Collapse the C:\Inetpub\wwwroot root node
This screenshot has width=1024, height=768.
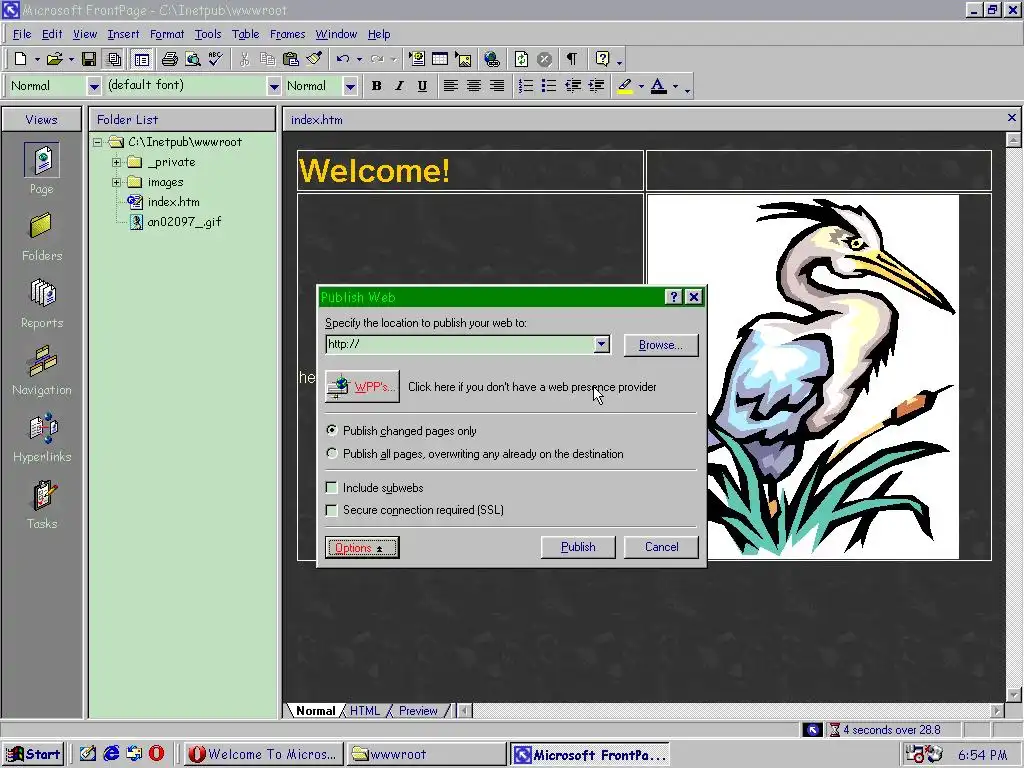pos(97,142)
